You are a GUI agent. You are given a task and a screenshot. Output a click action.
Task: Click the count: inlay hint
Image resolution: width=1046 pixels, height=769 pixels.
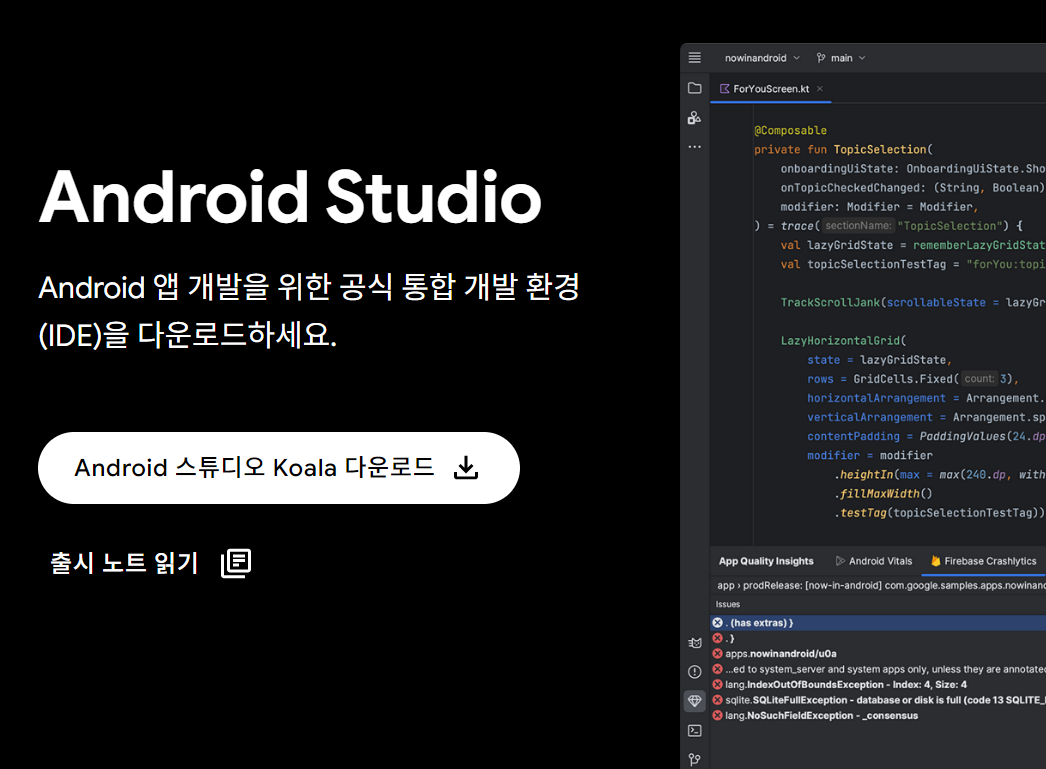click(x=979, y=378)
